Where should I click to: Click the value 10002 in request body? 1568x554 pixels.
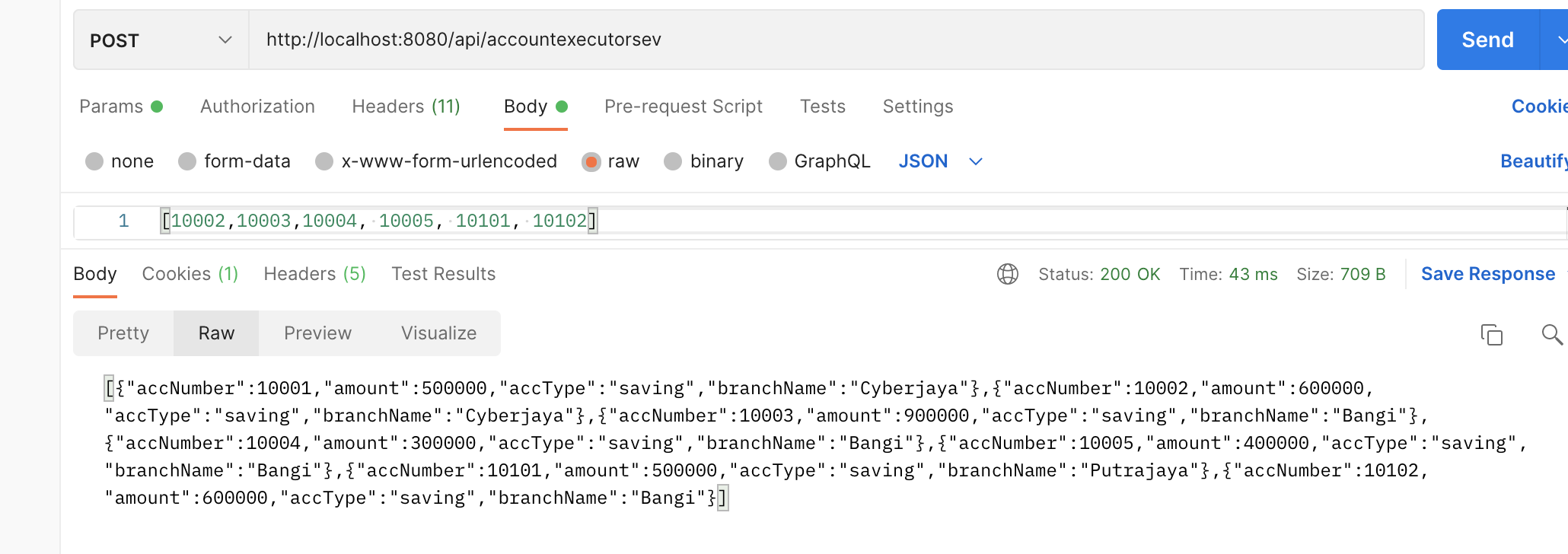pos(198,221)
